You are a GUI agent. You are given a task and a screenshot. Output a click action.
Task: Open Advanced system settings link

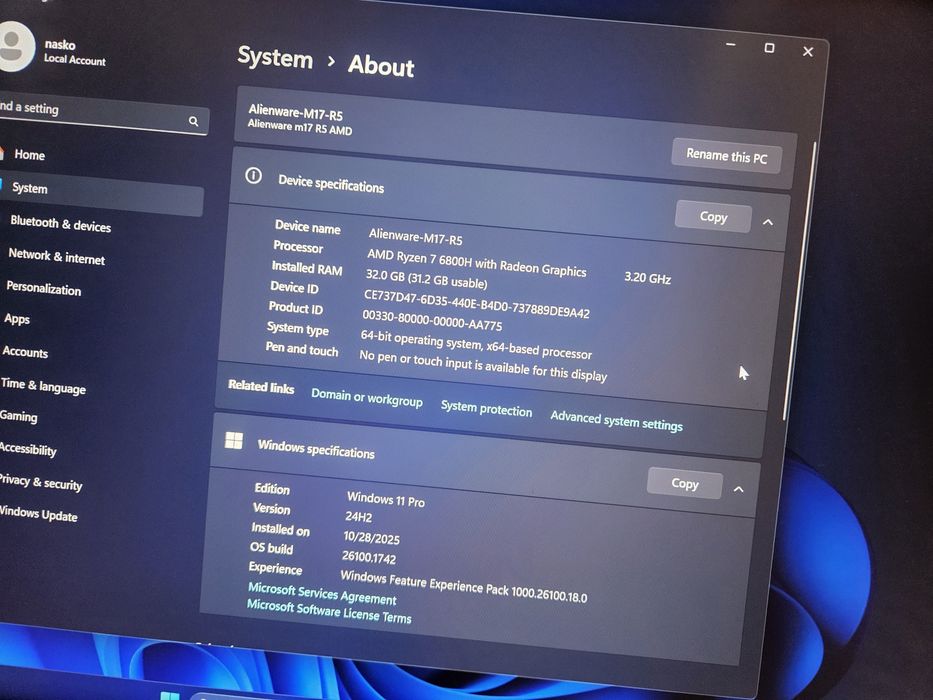click(616, 421)
